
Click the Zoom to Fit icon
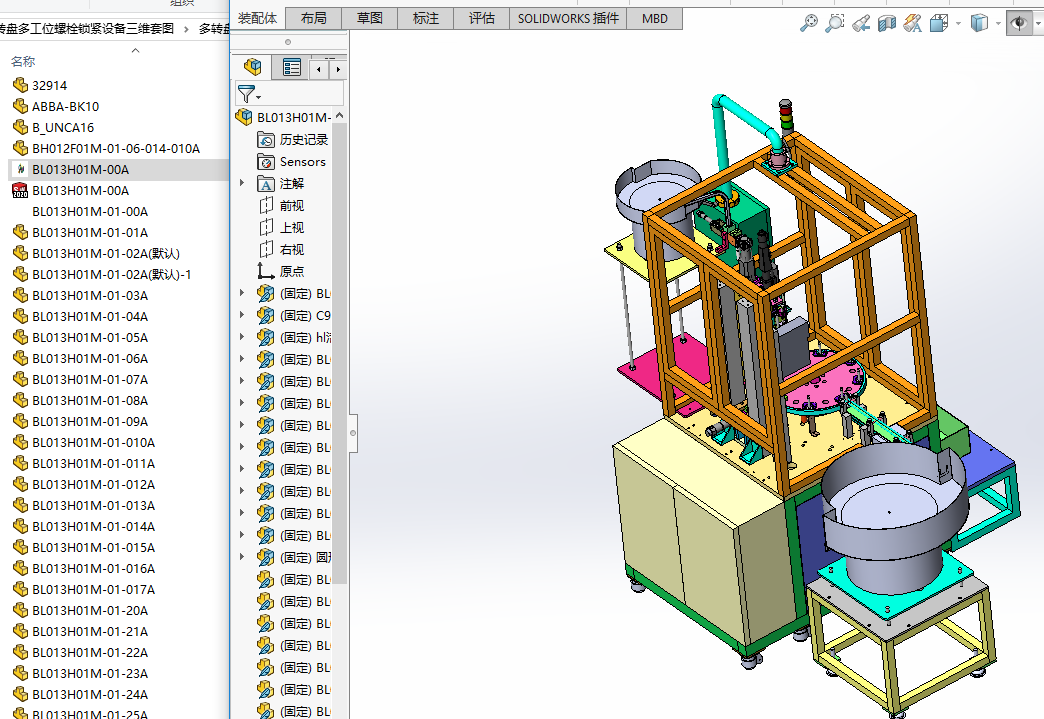click(809, 22)
